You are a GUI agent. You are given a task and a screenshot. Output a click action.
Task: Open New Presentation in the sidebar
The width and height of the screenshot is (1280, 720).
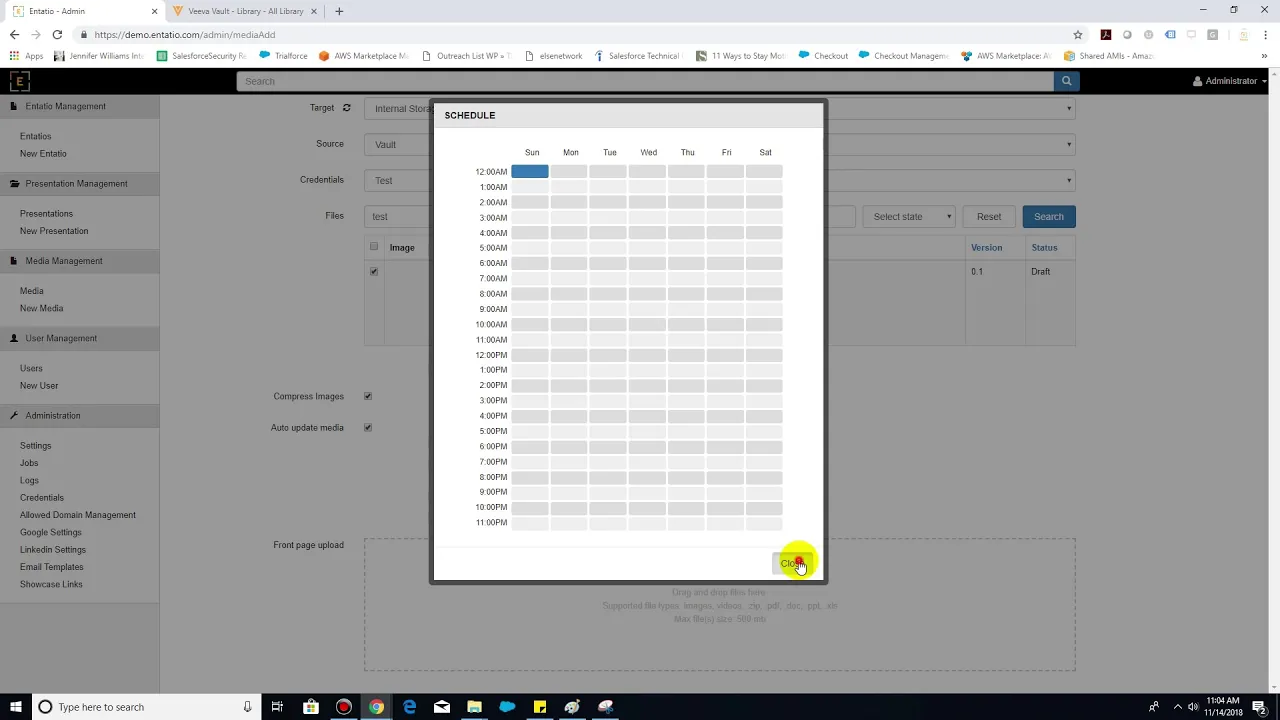54,231
